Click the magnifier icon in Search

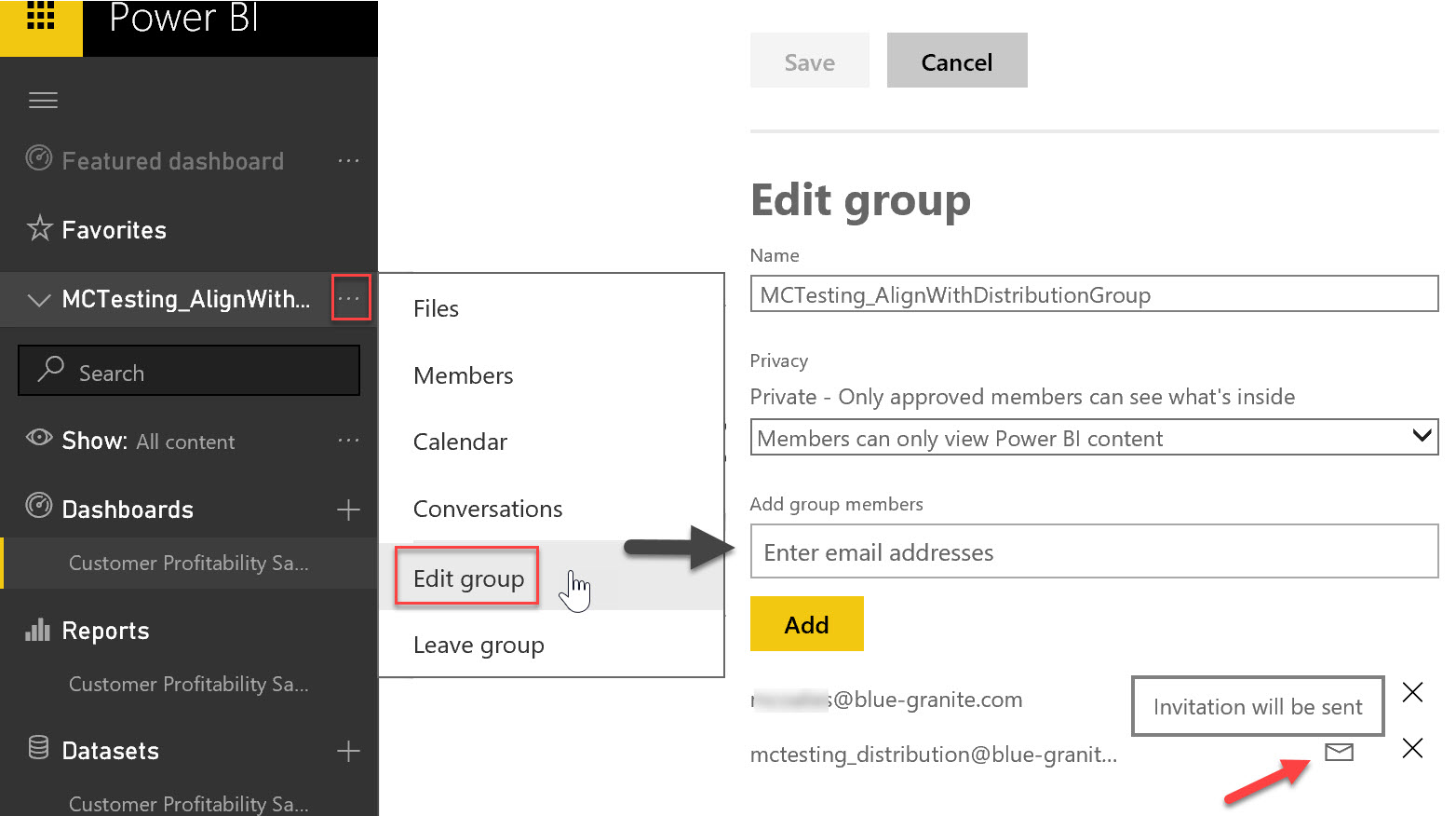pyautogui.click(x=50, y=369)
